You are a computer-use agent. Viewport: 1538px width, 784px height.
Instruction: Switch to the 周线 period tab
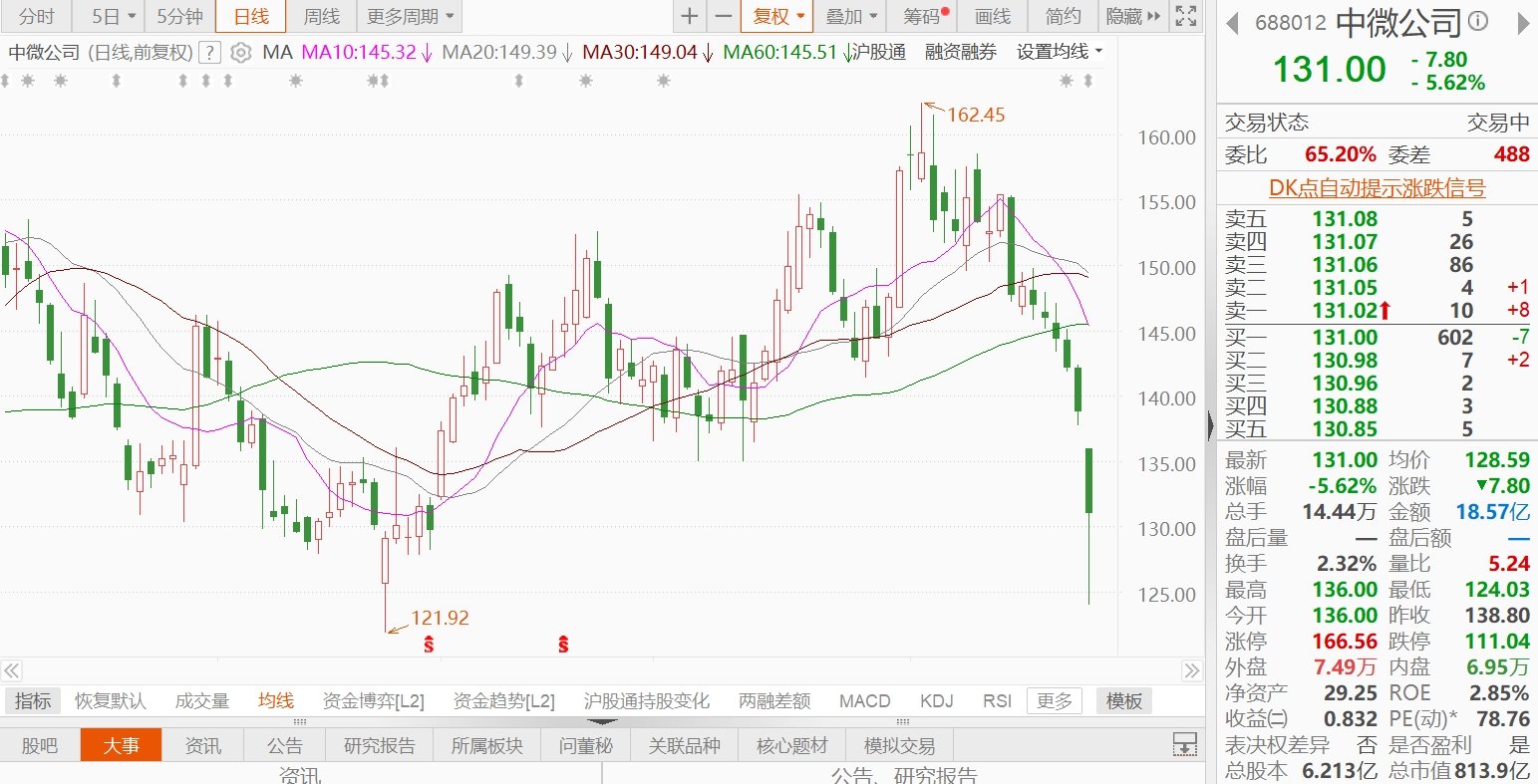click(321, 16)
